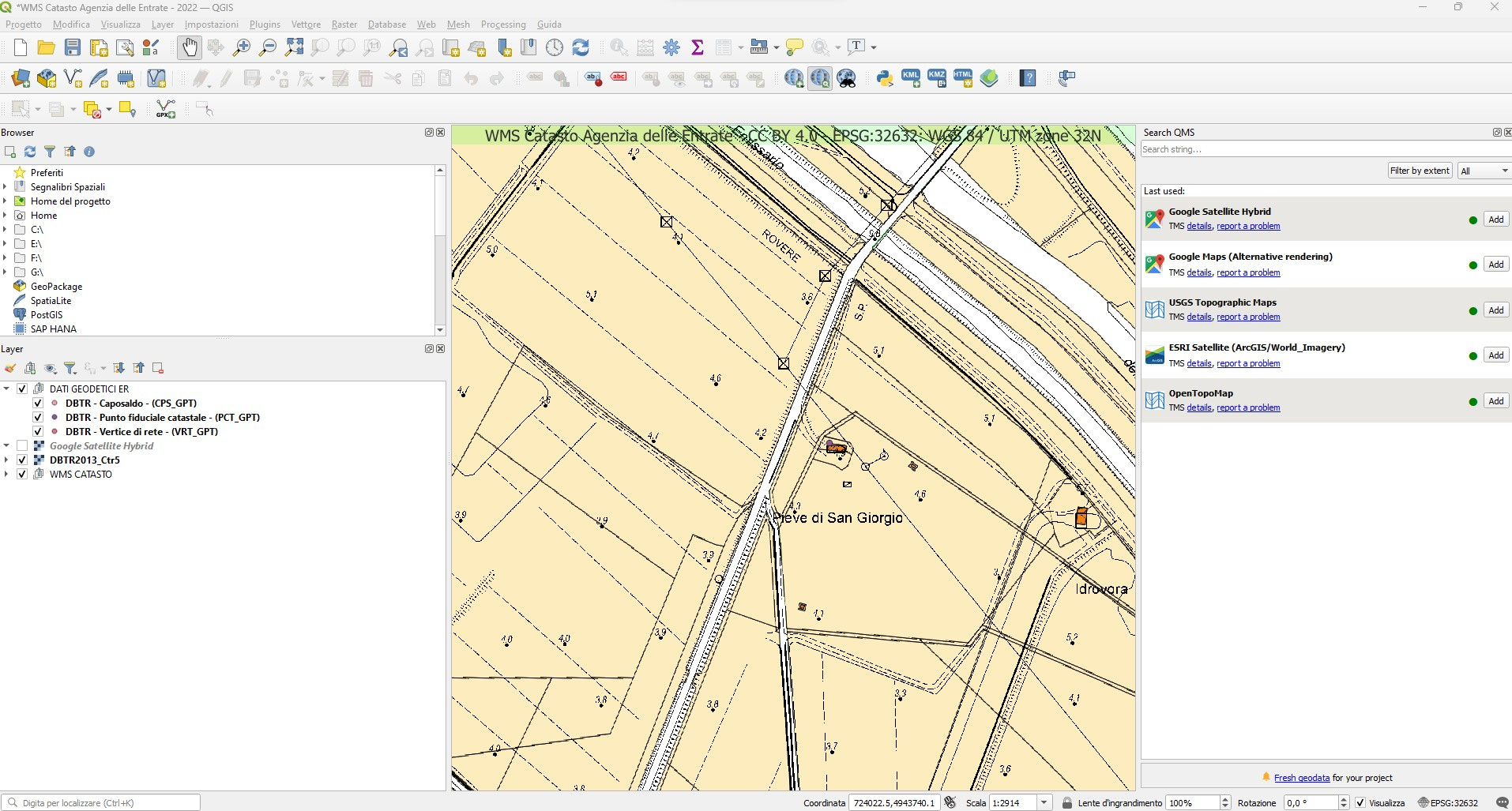This screenshot has height=811, width=1512.
Task: Open the Vettore menu
Action: point(306,24)
